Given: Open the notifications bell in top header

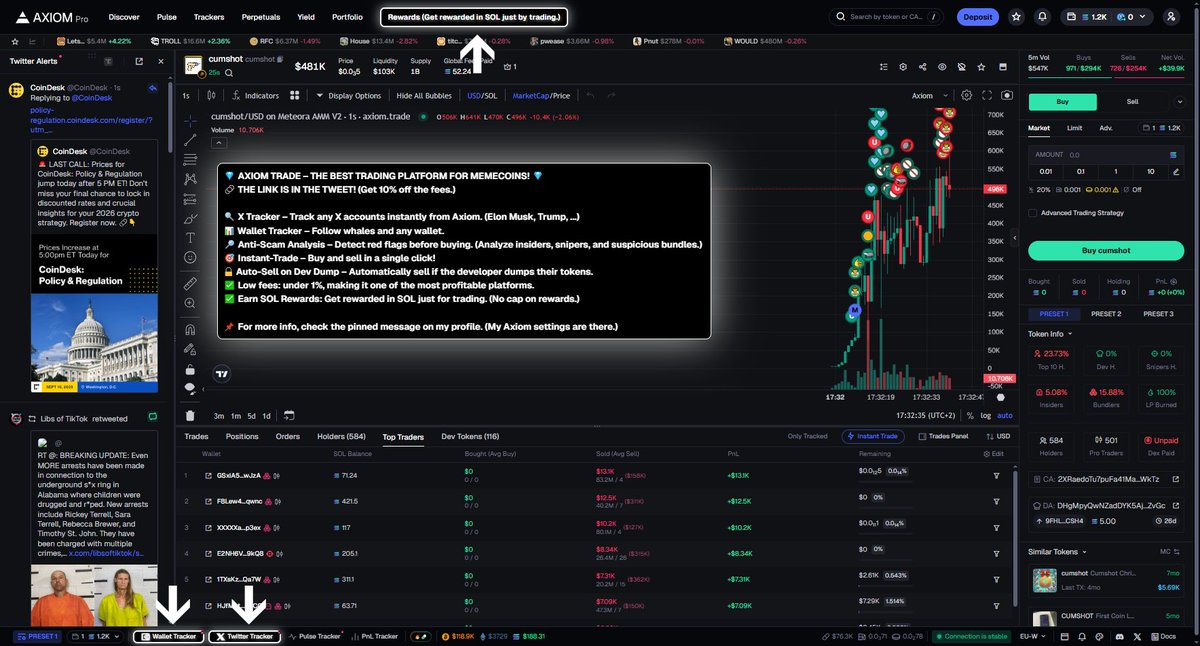Looking at the screenshot, I should click(x=1043, y=17).
